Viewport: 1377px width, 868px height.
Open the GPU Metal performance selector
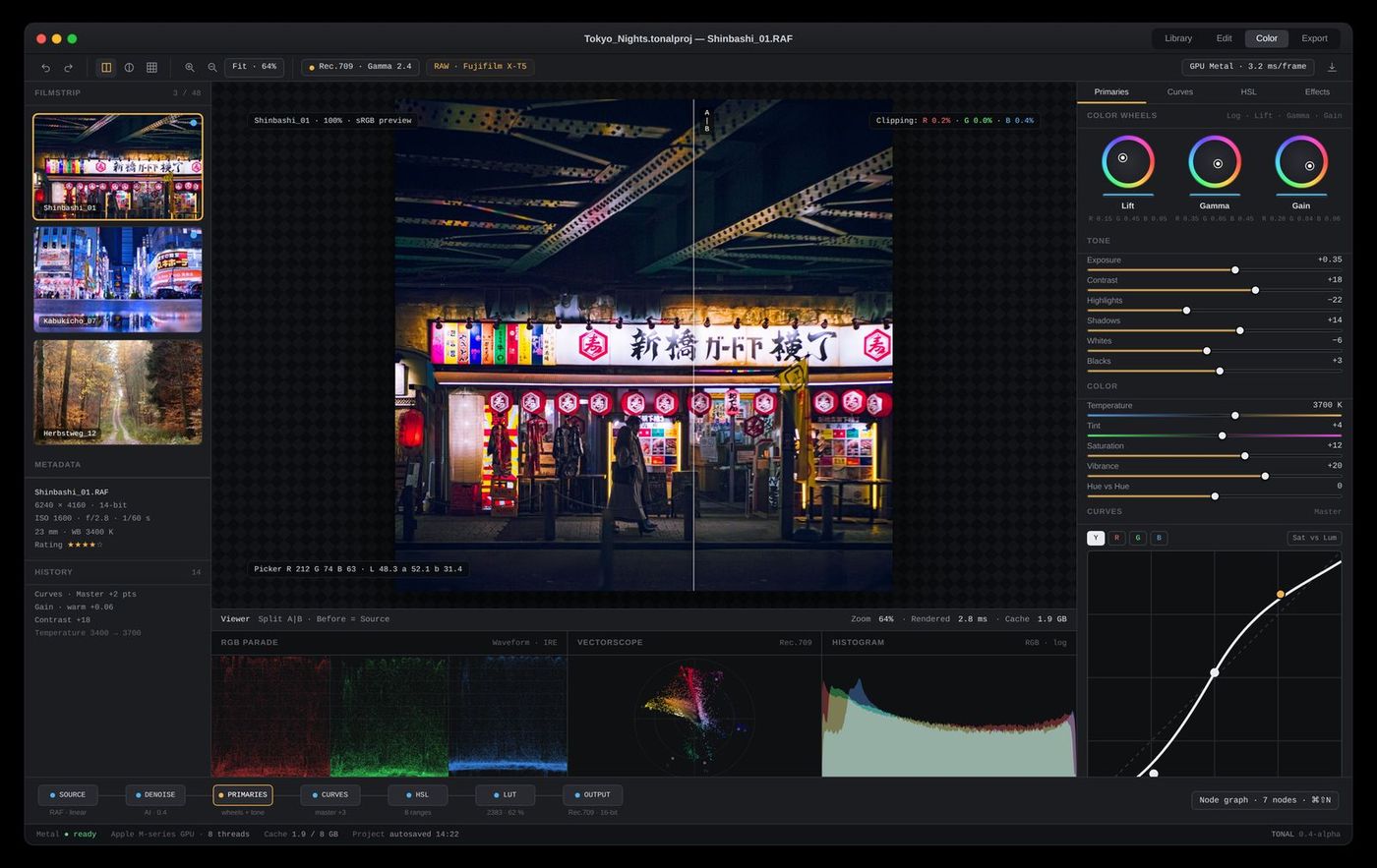point(1248,67)
